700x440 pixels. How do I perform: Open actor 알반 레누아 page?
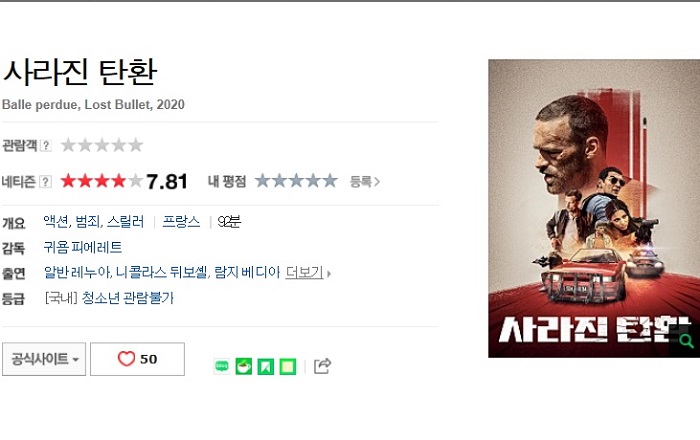pos(76,272)
